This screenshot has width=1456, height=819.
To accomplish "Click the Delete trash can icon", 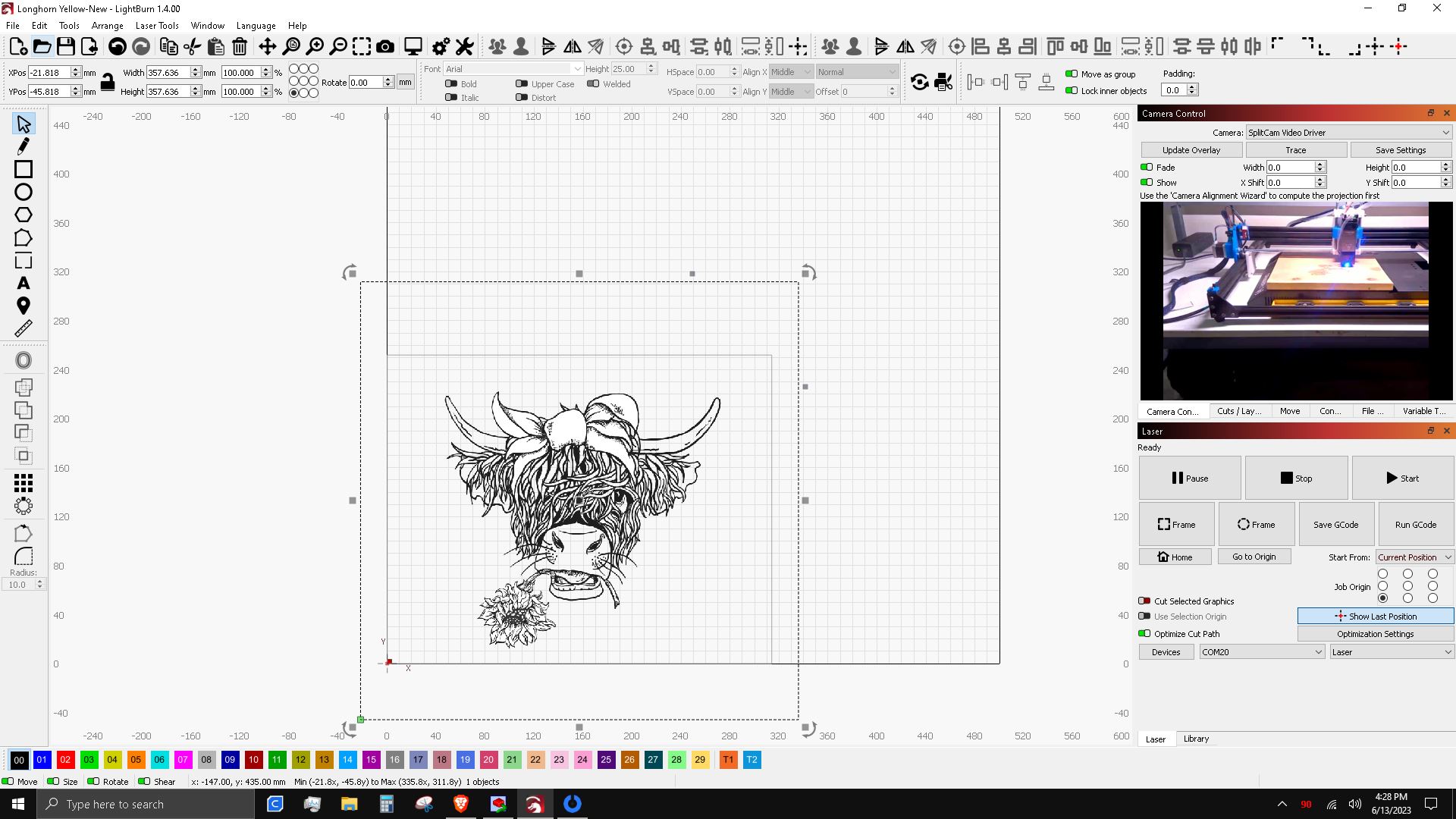I will [x=240, y=46].
